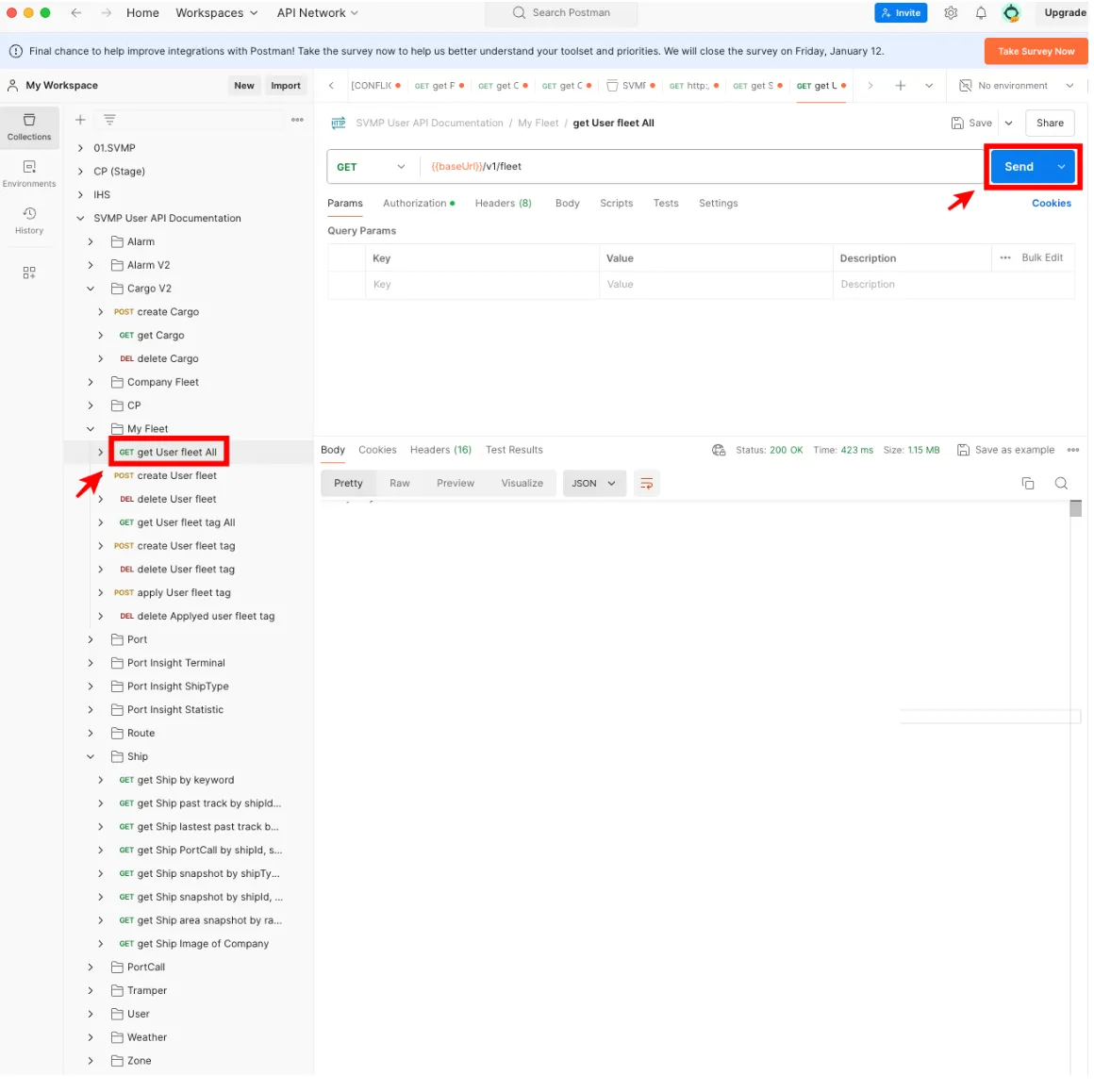Click Save as example
The image size is (1094, 1092).
[x=1007, y=451]
